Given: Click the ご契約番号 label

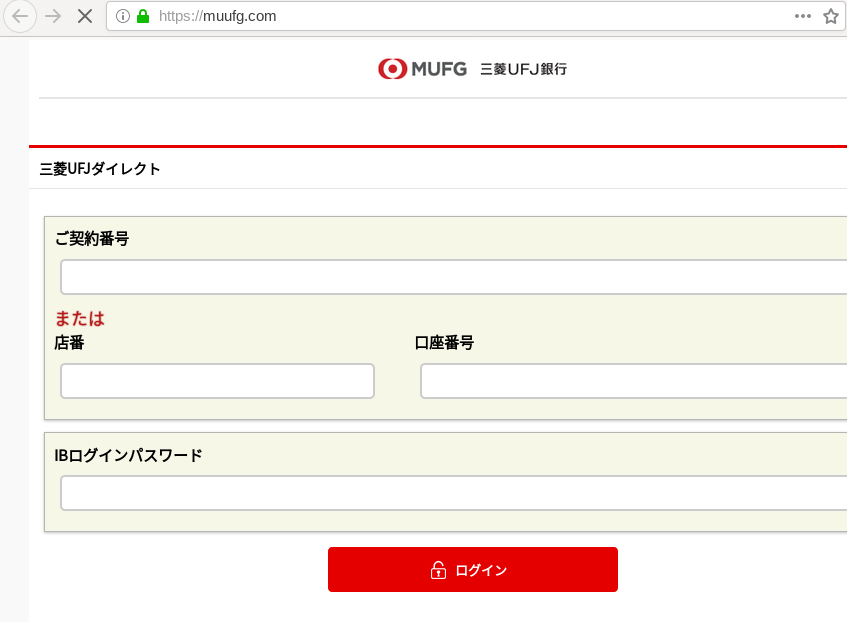Looking at the screenshot, I should tap(92, 238).
